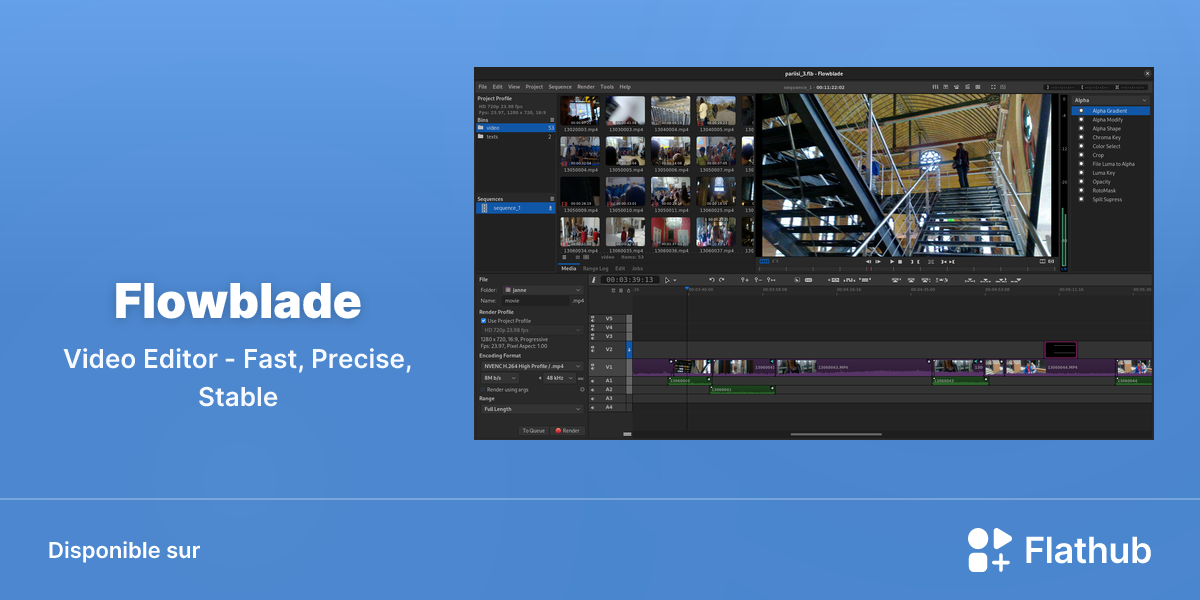Click the red Render button
This screenshot has height=600, width=1200.
tap(567, 430)
